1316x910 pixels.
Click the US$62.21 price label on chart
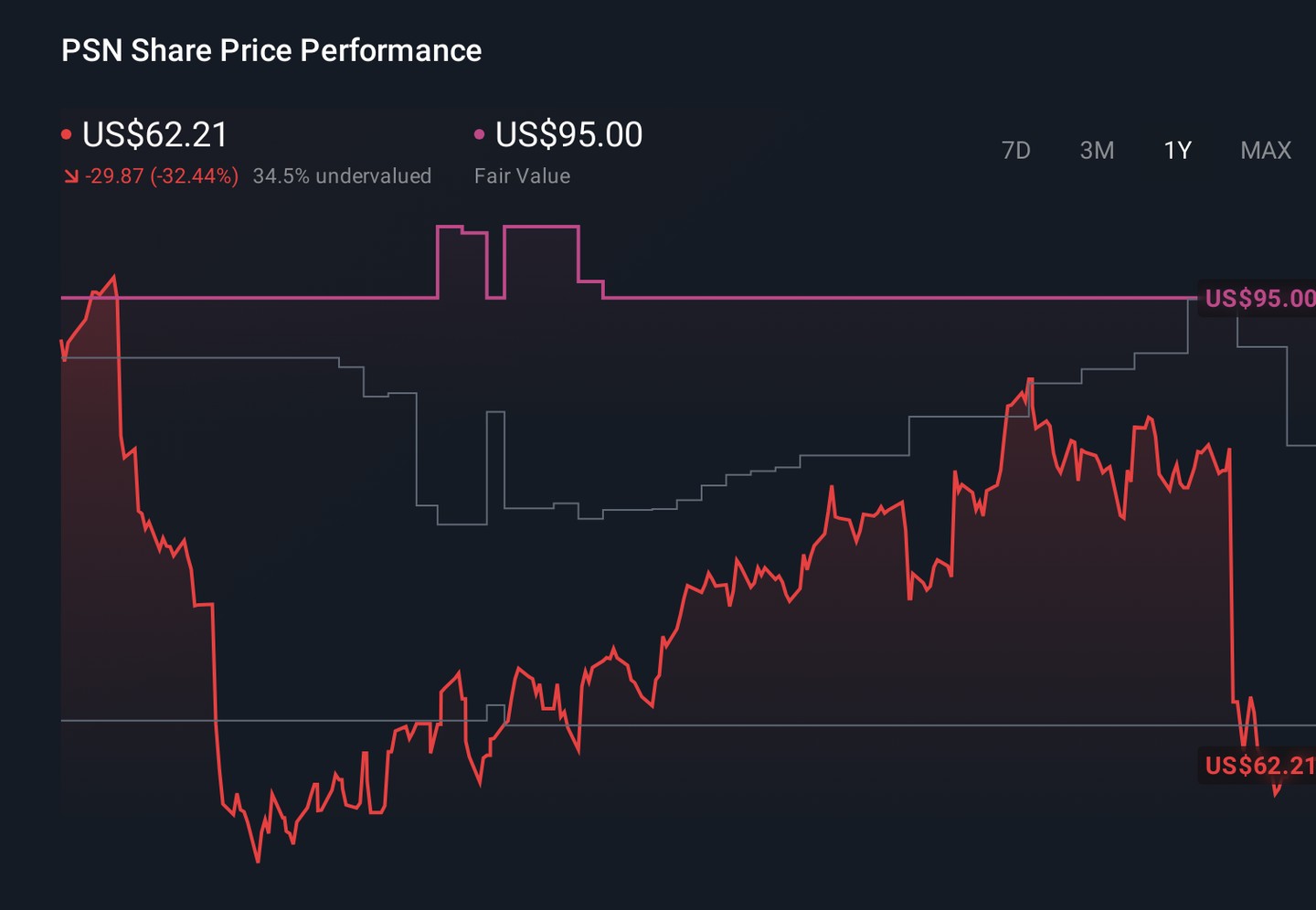tap(1259, 765)
